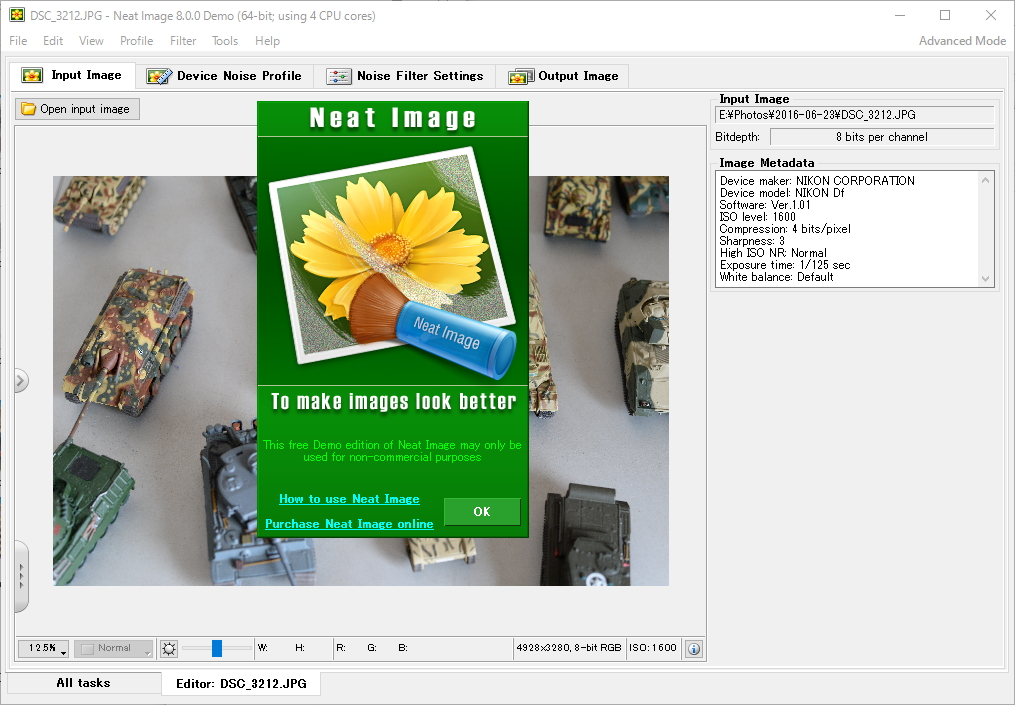Click the brightness sun icon in status bar
1015x705 pixels.
click(x=168, y=648)
